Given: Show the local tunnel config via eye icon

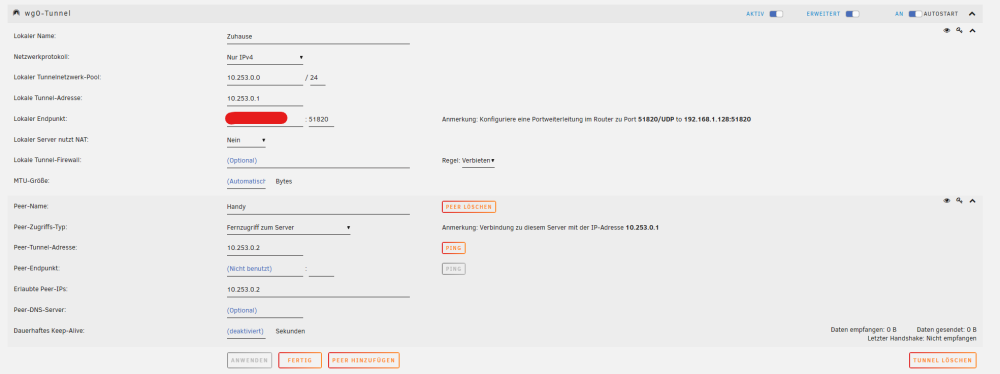Looking at the screenshot, I should coord(947,30).
